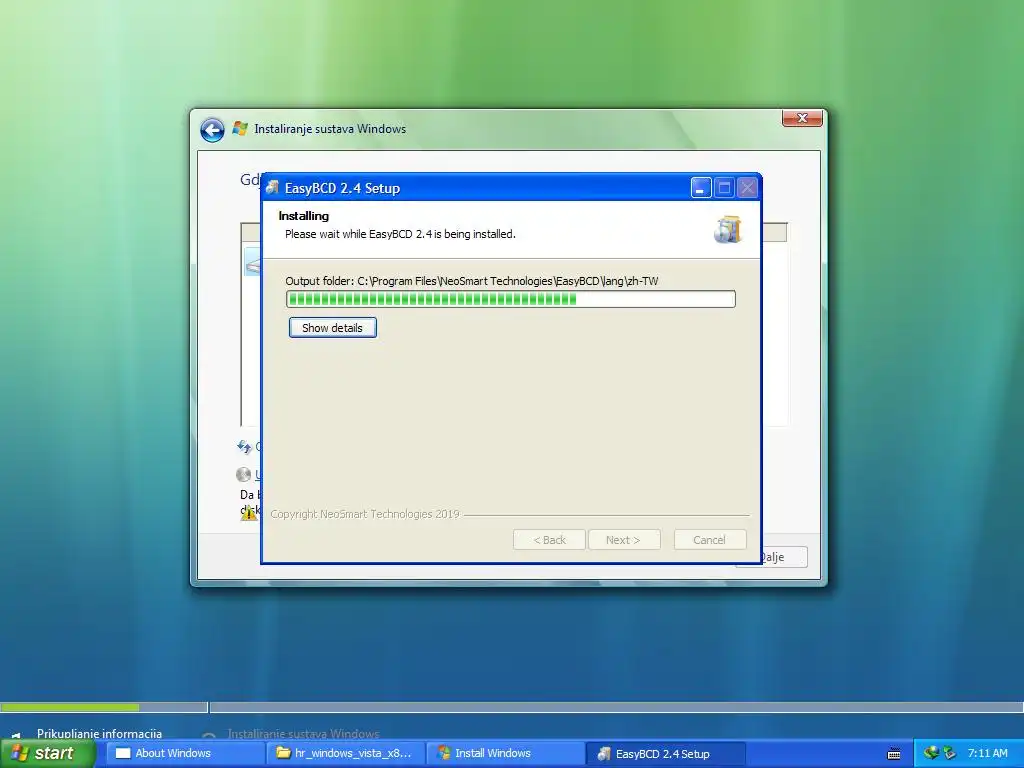Switch to Install Windows taskbar item
This screenshot has height=768, width=1024.
[x=505, y=753]
